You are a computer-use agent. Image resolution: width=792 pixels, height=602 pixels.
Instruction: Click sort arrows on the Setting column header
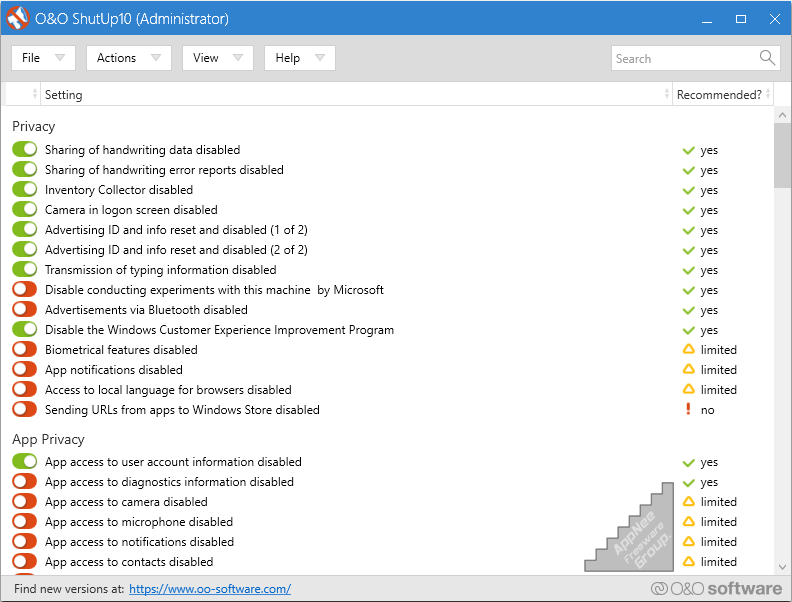coord(667,93)
